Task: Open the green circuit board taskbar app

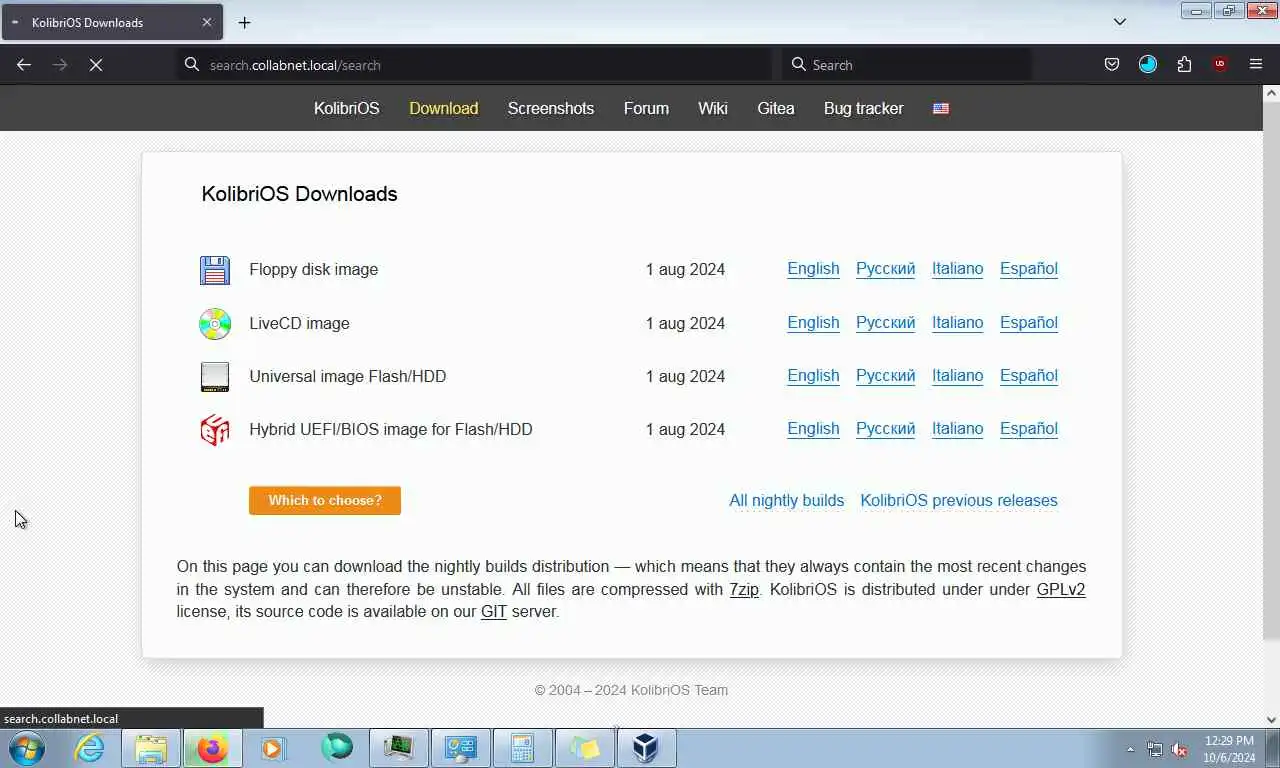Action: [x=399, y=748]
